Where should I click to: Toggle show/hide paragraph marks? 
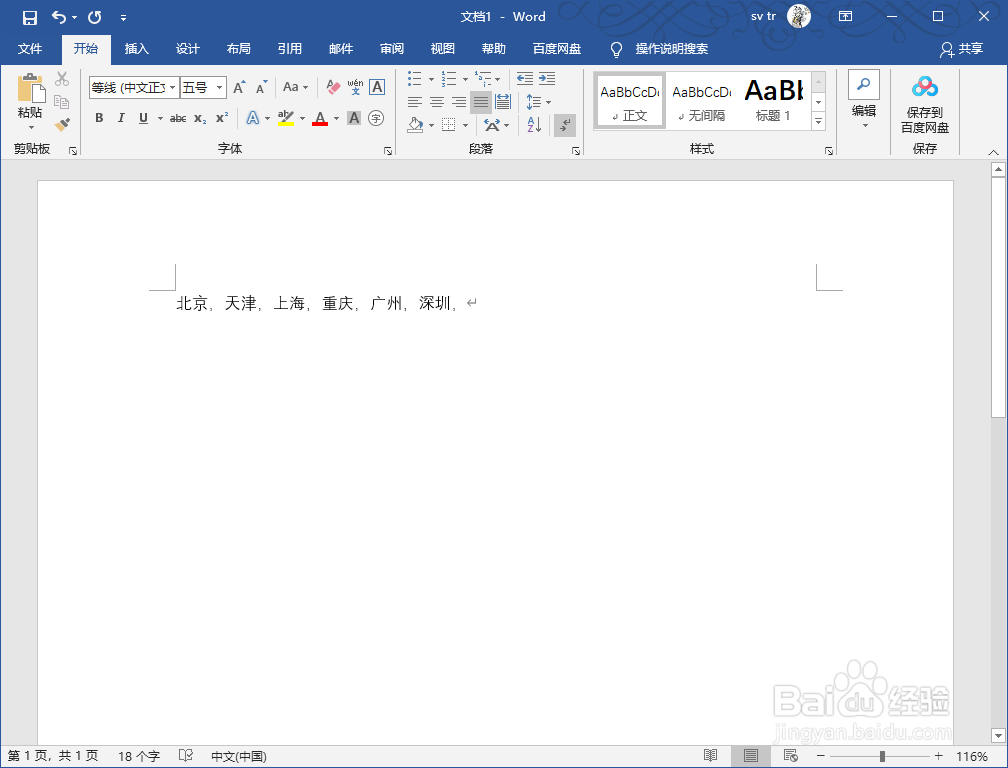(565, 125)
